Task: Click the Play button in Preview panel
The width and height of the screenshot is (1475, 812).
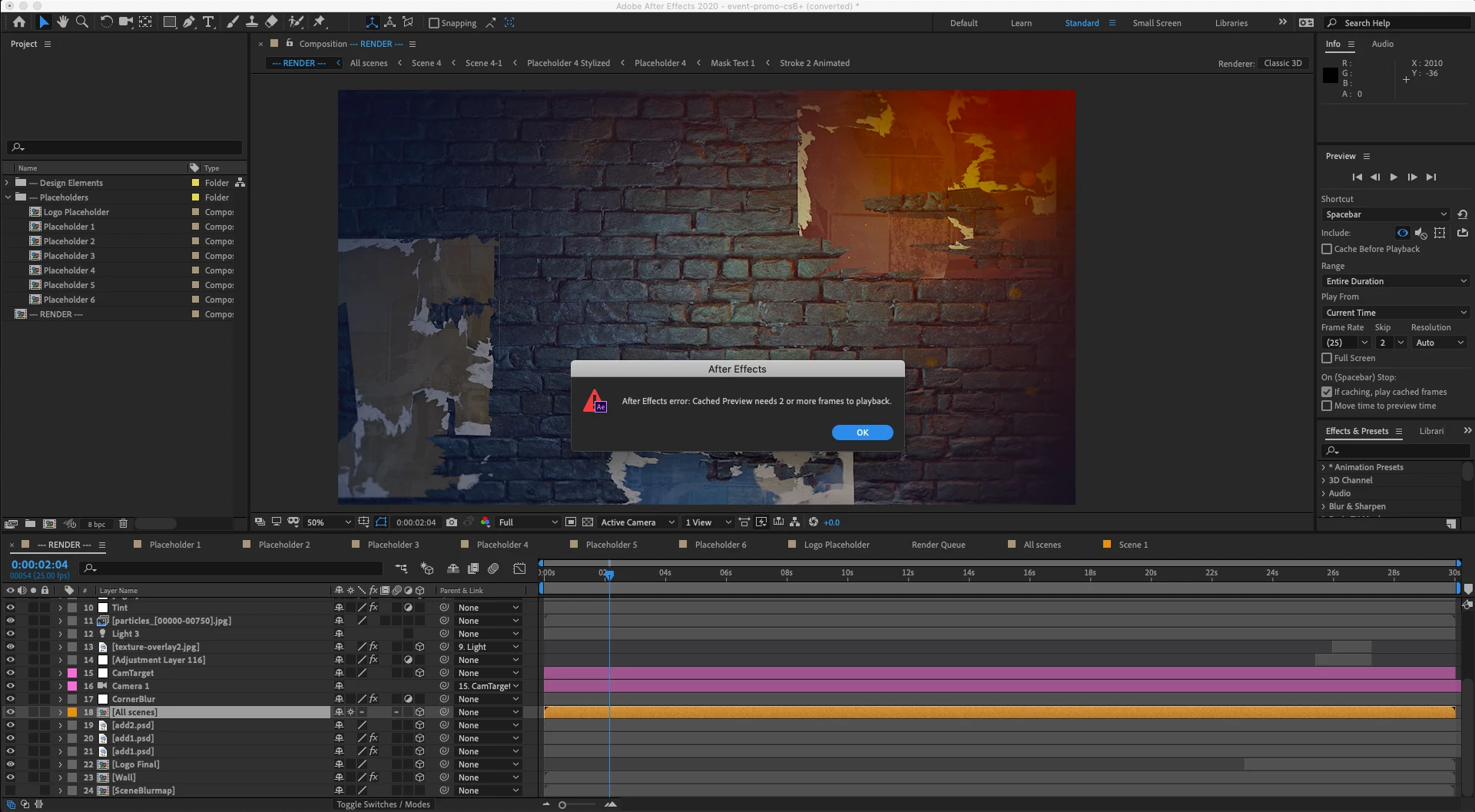Action: (1394, 177)
